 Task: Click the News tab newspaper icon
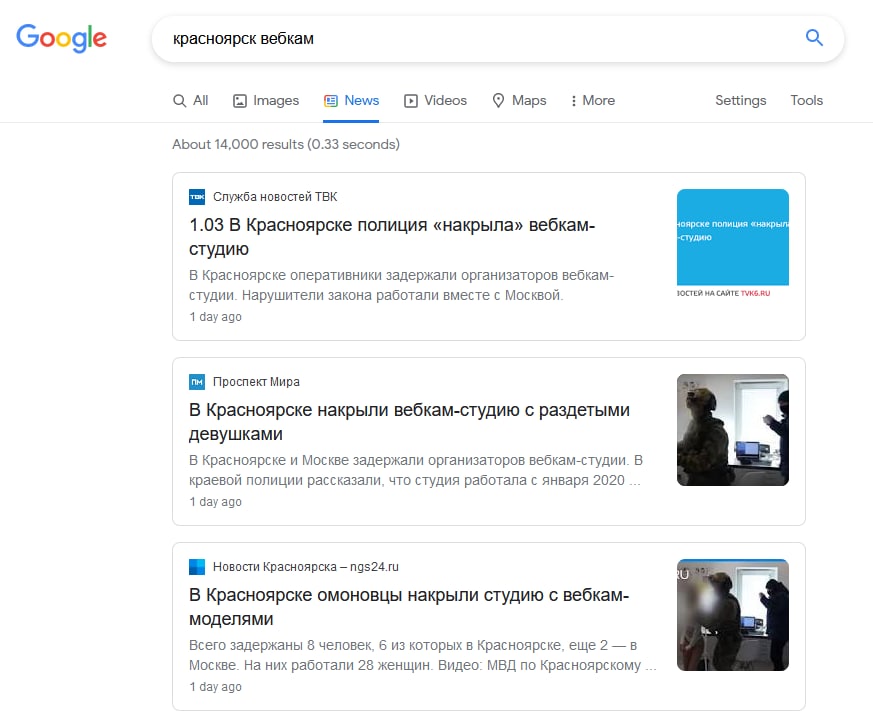(331, 101)
